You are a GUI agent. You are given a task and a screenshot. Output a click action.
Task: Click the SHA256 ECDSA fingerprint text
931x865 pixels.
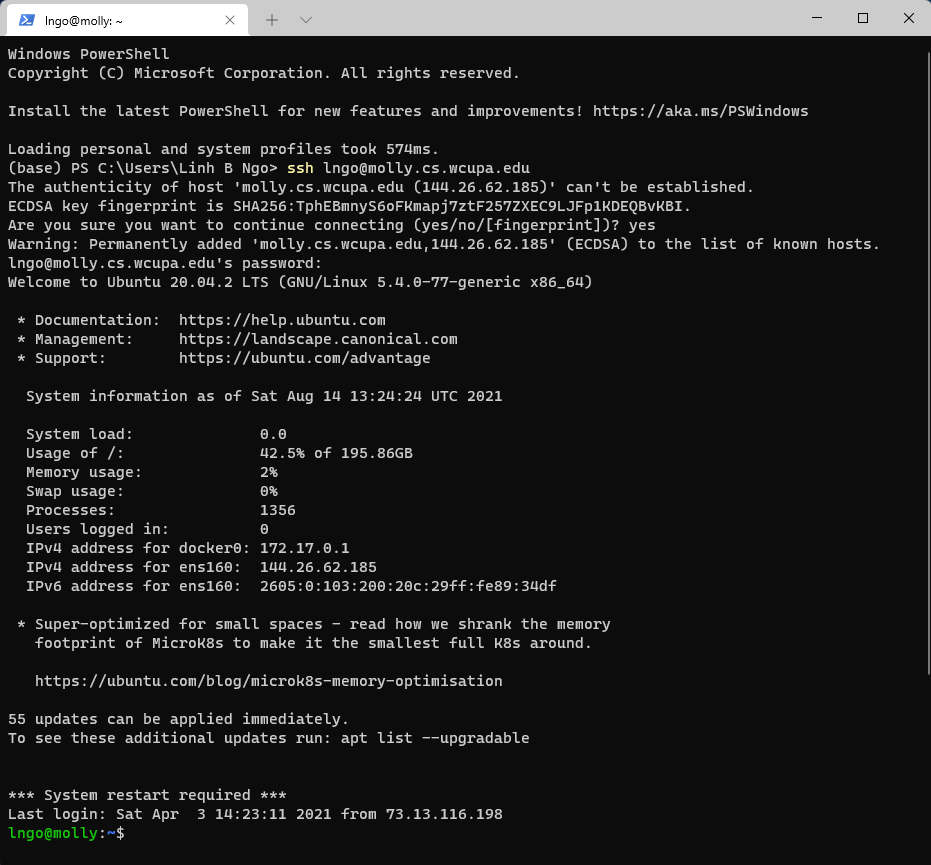[x=457, y=206]
